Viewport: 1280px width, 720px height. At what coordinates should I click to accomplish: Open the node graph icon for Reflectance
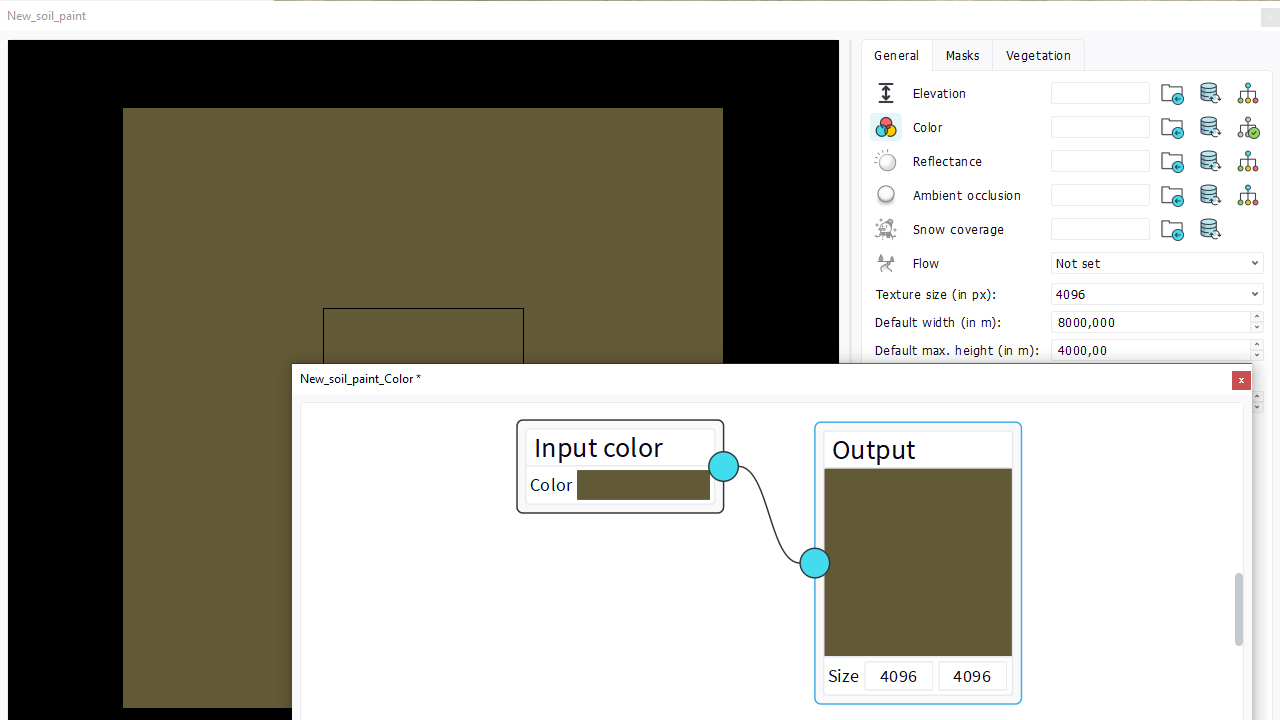coord(1248,161)
